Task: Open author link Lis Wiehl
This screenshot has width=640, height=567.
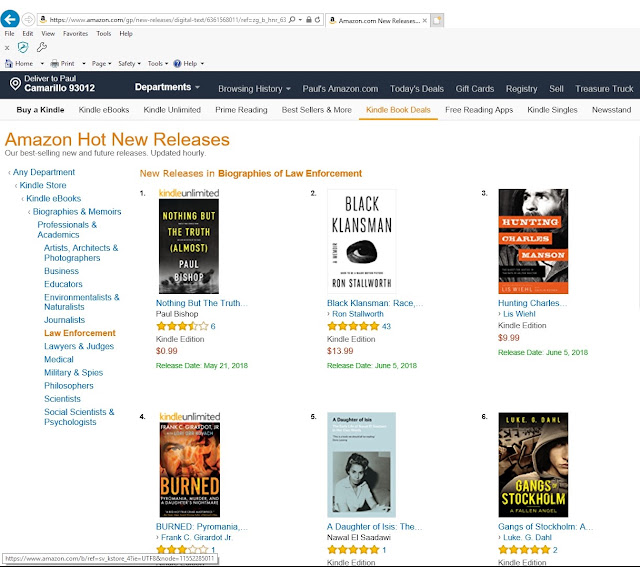Action: (x=519, y=314)
